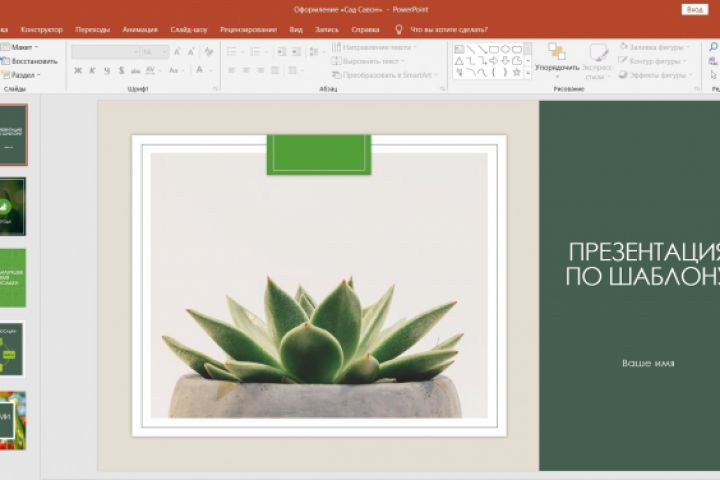
Task: Switch to the Анимация tab
Action: 140,29
